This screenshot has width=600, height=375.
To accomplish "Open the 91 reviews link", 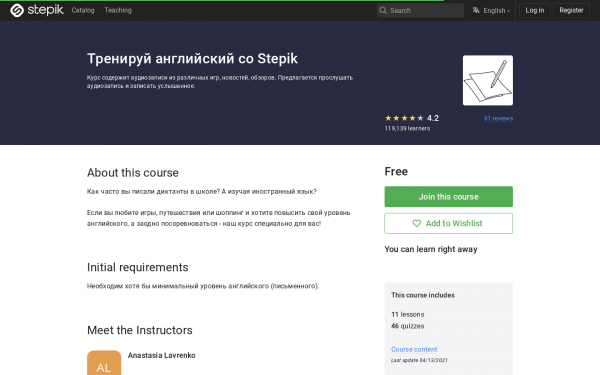I will point(498,118).
